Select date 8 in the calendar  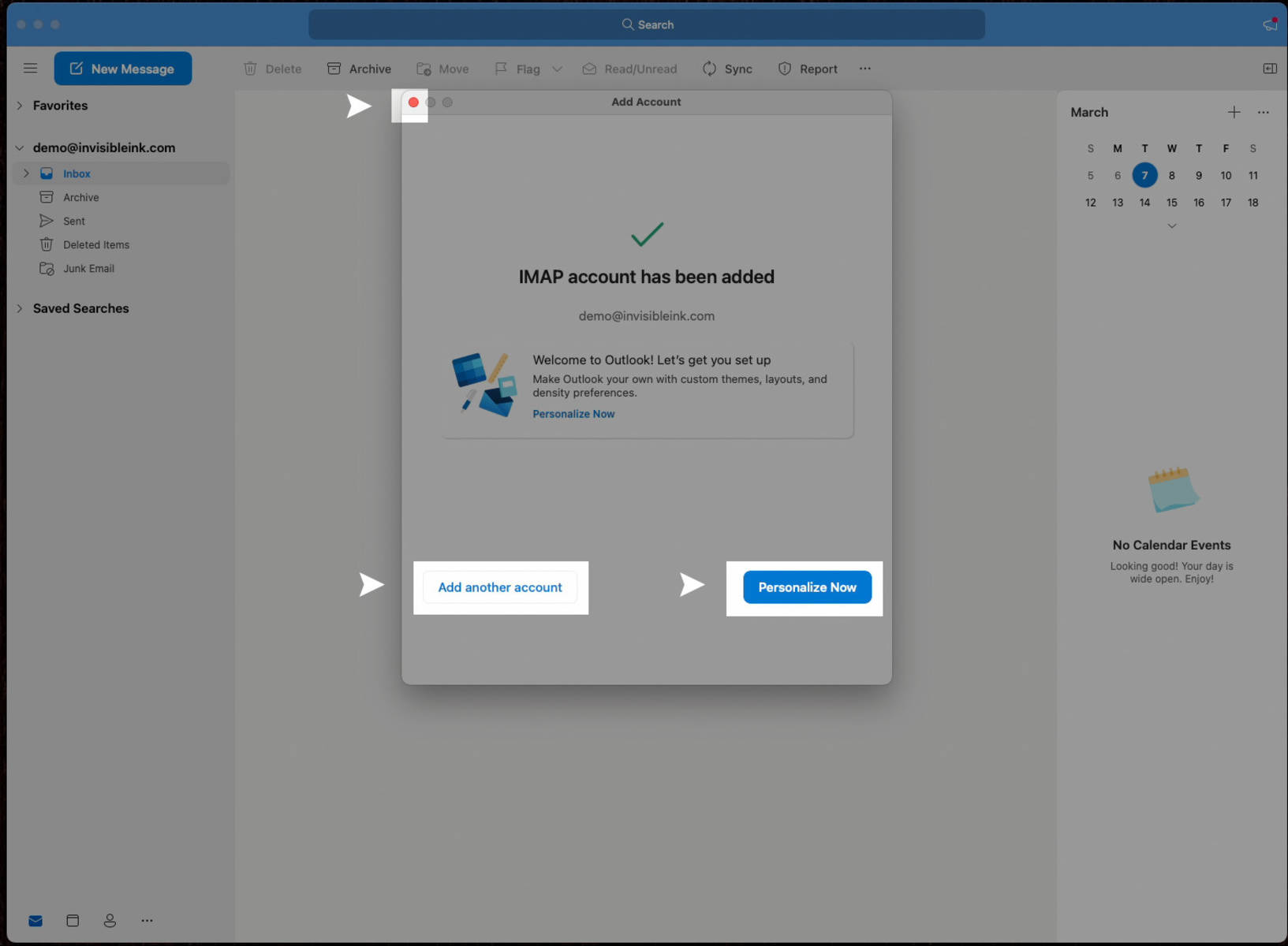[x=1172, y=176]
